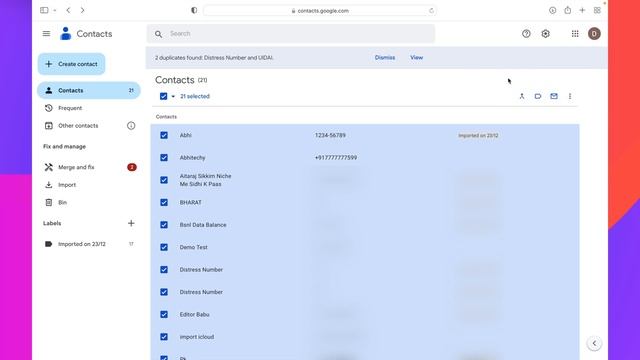Uncheck the import icloud contact

click(164, 337)
